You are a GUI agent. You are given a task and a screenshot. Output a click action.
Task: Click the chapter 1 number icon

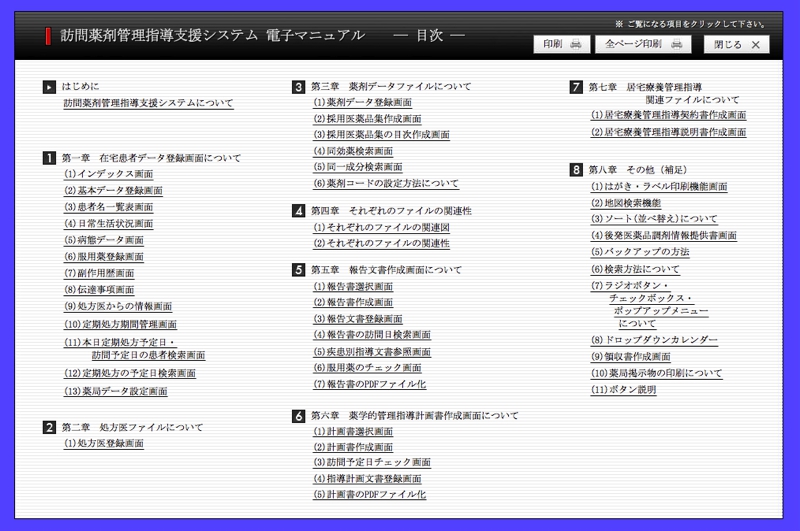click(x=49, y=158)
